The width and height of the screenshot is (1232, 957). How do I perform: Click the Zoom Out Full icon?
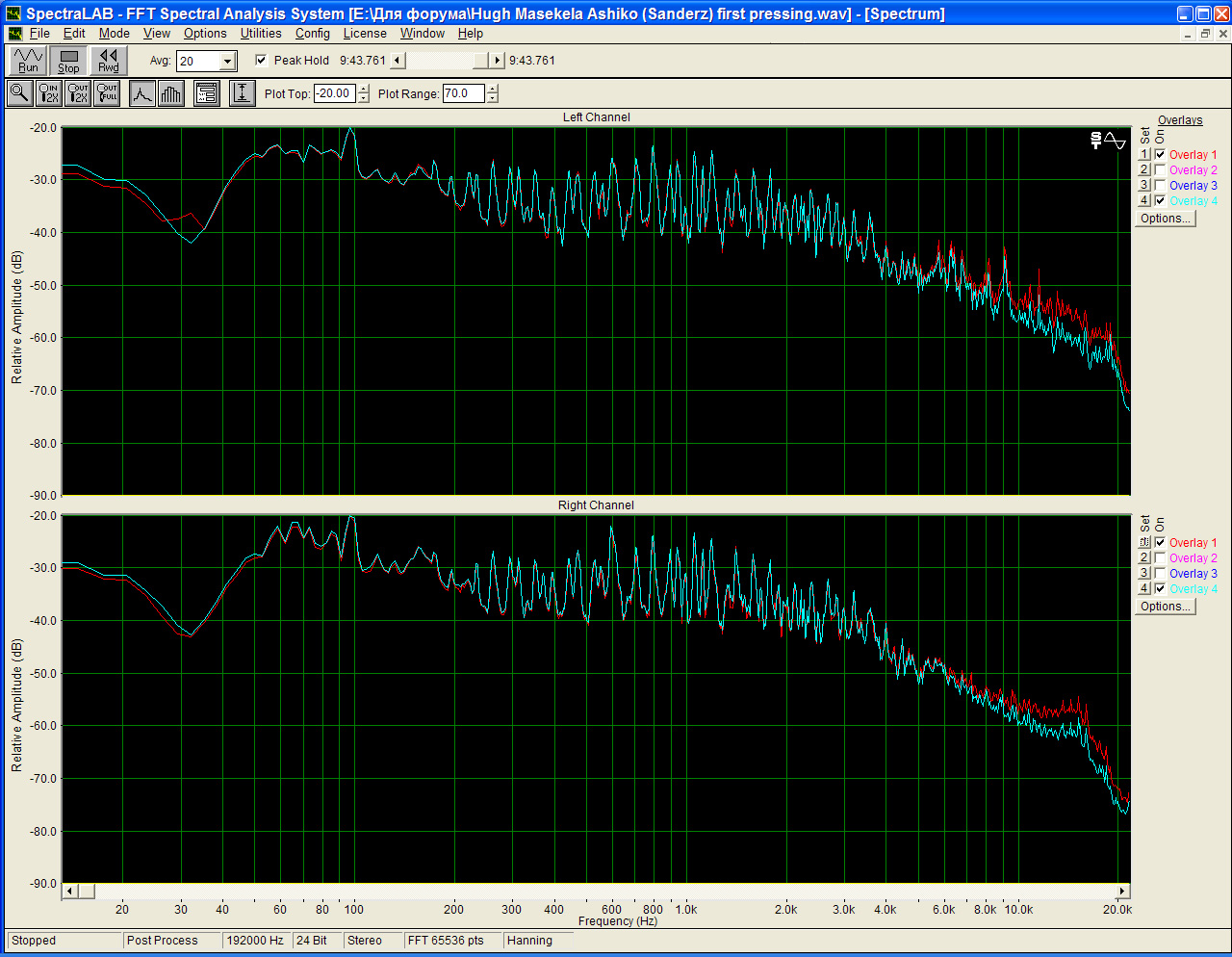107,93
